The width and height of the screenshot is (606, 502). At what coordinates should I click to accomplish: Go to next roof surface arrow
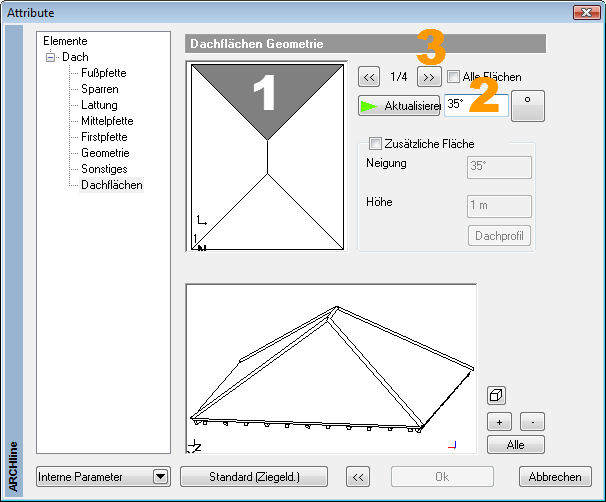pos(428,77)
